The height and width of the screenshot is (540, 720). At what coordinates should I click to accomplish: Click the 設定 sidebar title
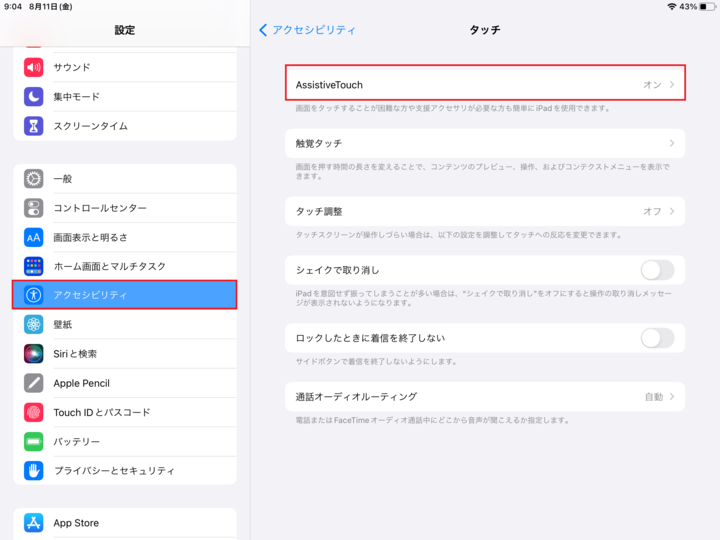(x=125, y=30)
